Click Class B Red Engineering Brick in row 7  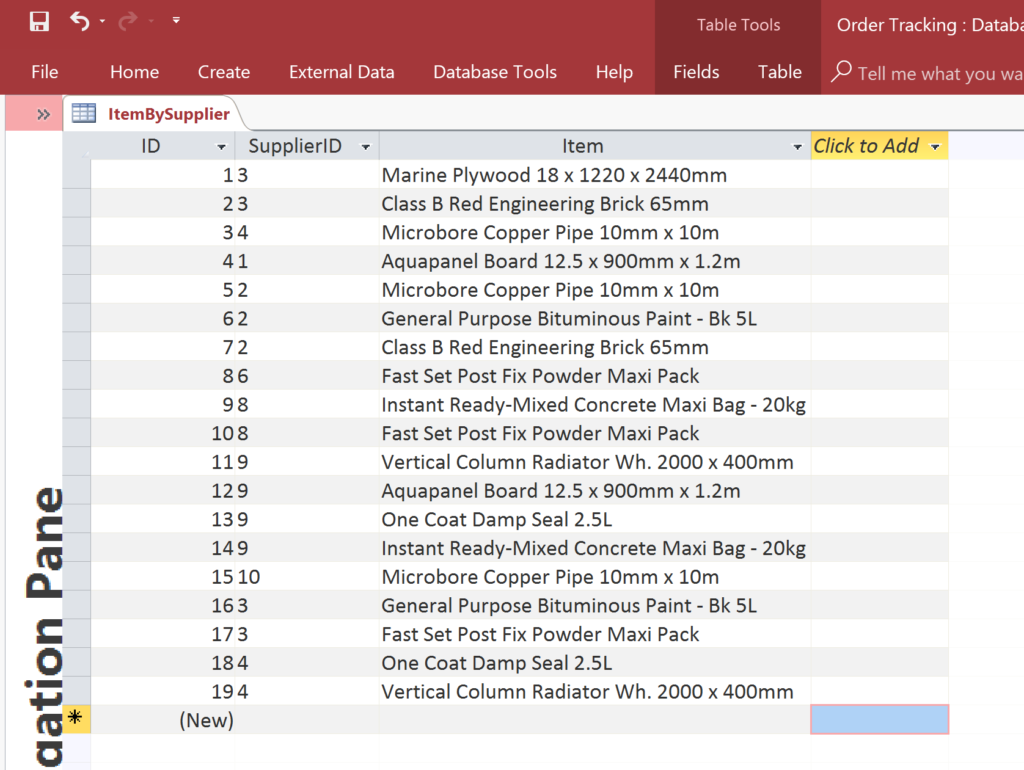[x=595, y=347]
